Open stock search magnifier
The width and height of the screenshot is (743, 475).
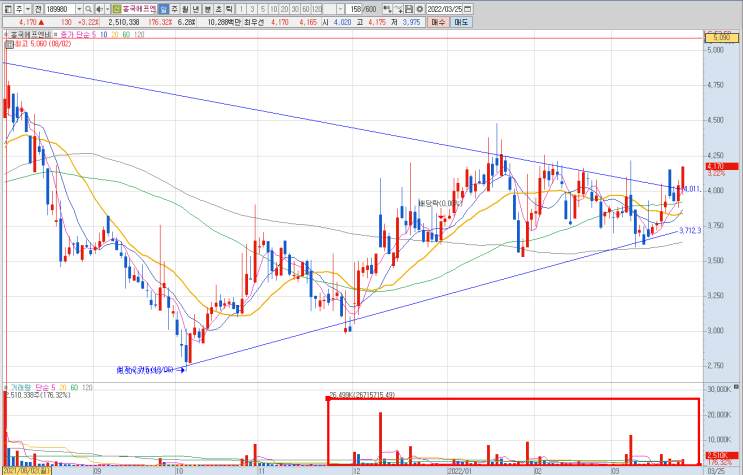point(88,9)
